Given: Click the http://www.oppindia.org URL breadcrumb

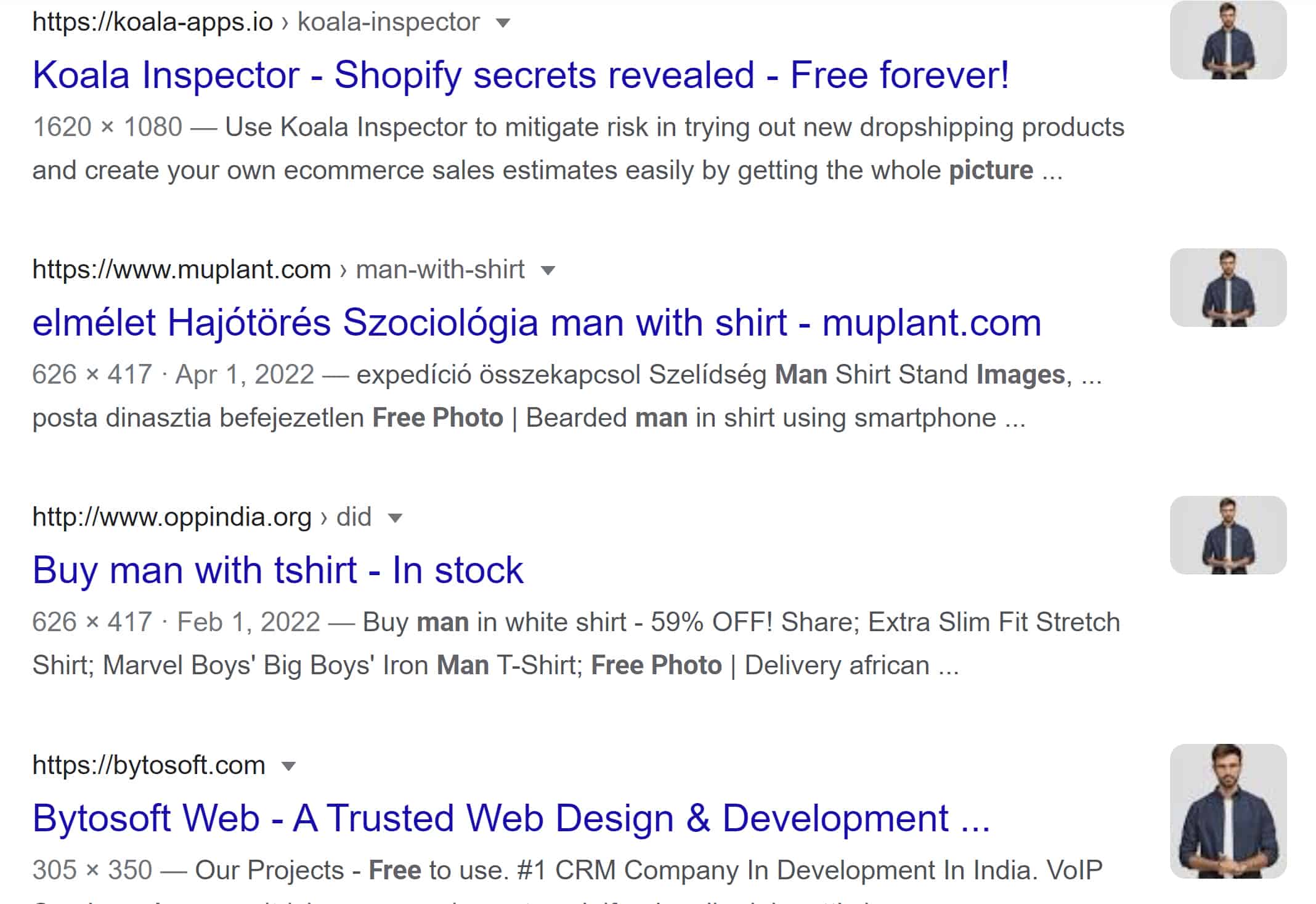Looking at the screenshot, I should (x=171, y=517).
